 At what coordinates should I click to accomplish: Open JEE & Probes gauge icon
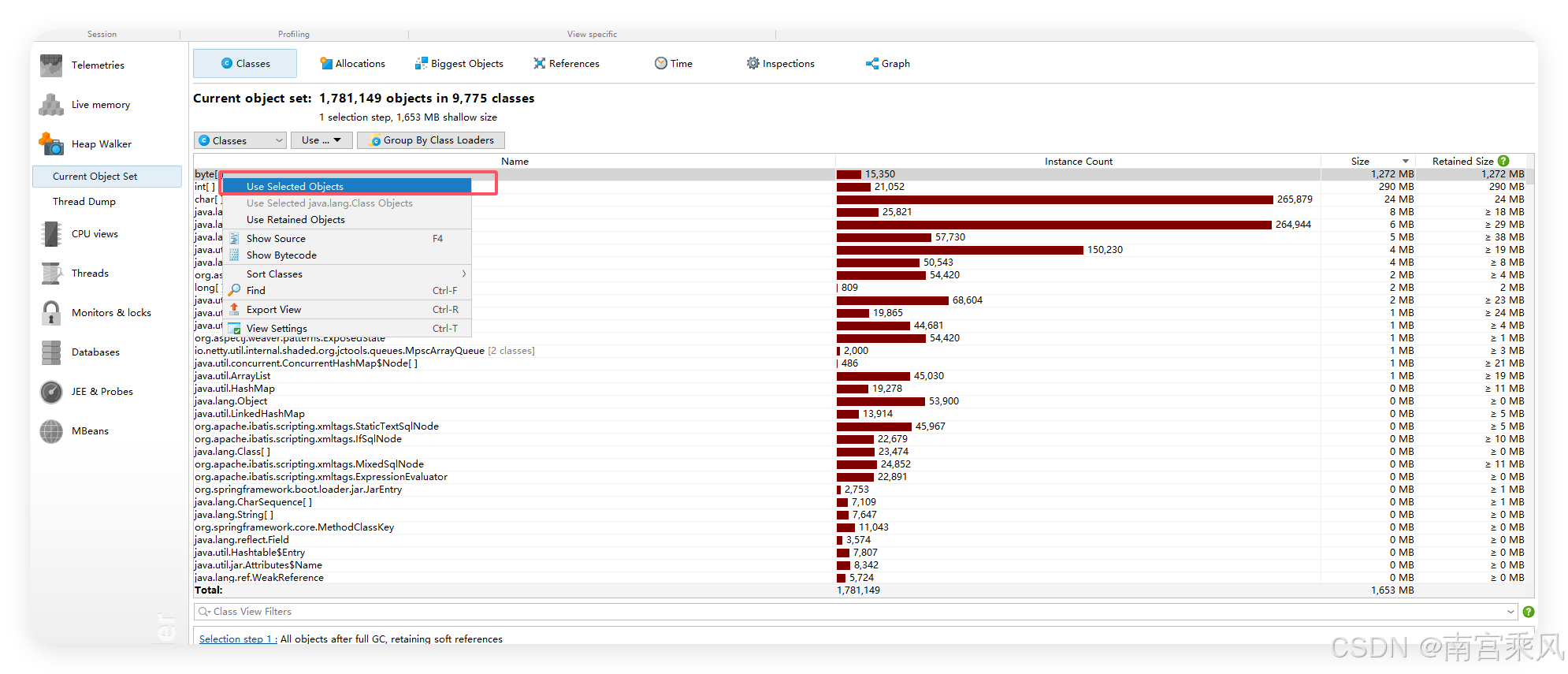(51, 392)
